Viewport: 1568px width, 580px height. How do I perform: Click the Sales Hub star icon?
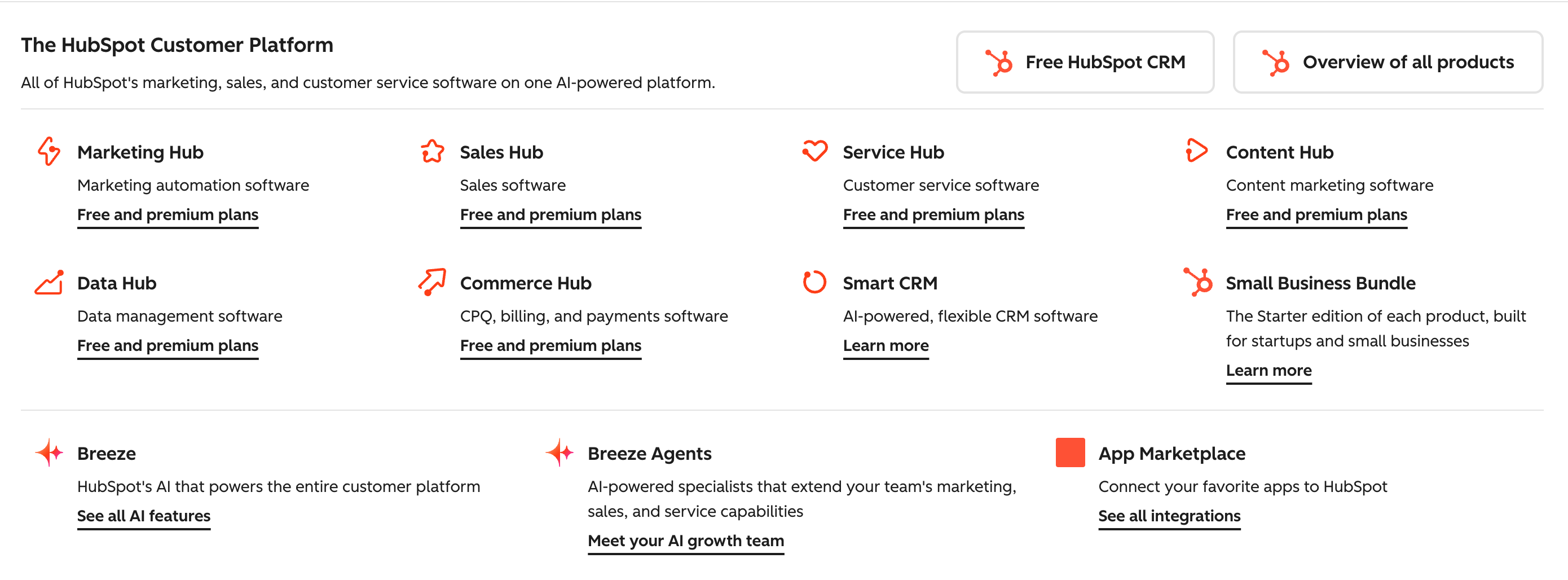point(432,151)
